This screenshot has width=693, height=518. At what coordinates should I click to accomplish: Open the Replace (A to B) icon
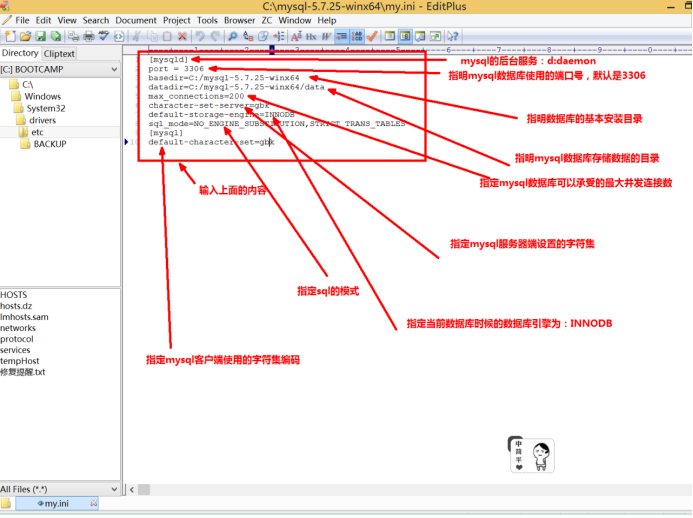click(248, 36)
